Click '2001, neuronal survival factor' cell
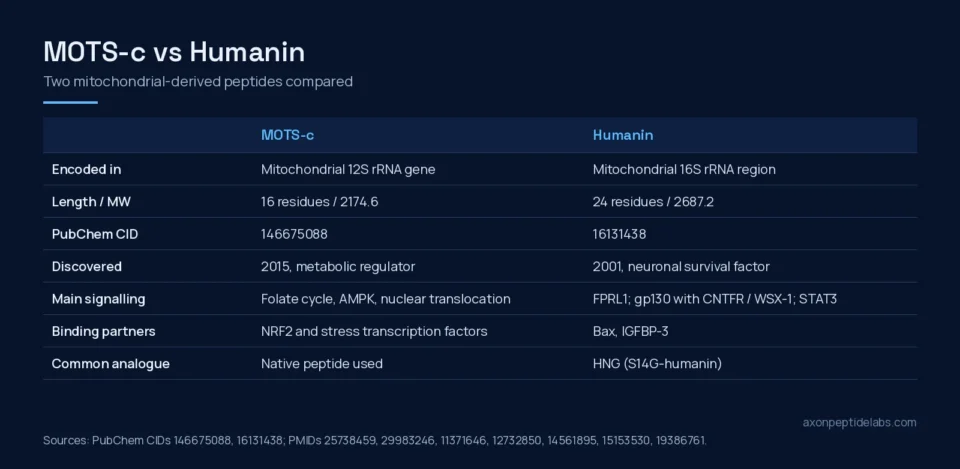The width and height of the screenshot is (960, 469). [681, 267]
